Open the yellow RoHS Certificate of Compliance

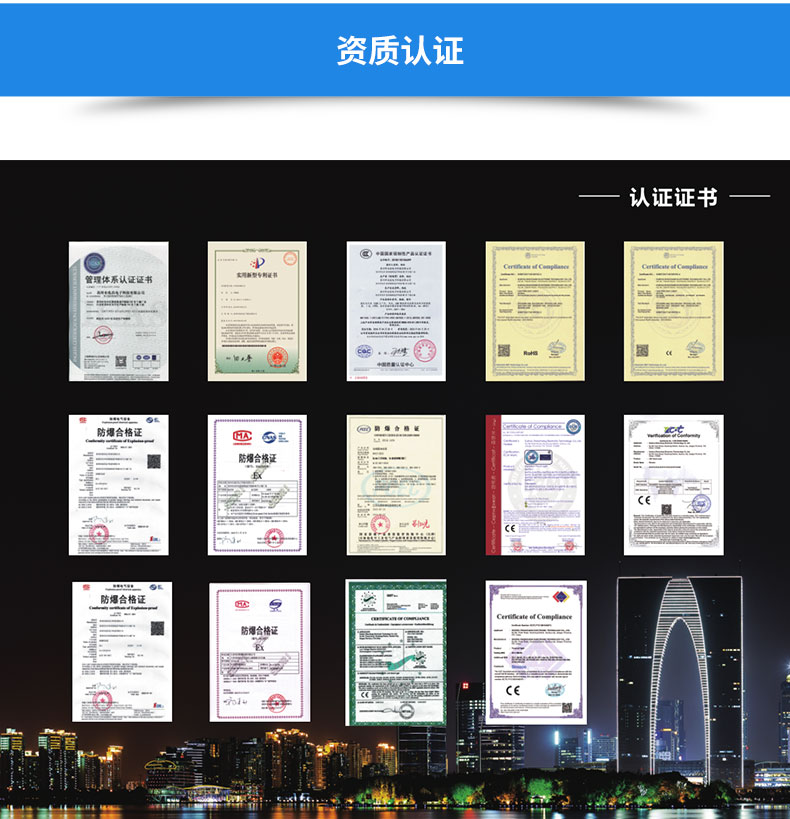coord(535,311)
